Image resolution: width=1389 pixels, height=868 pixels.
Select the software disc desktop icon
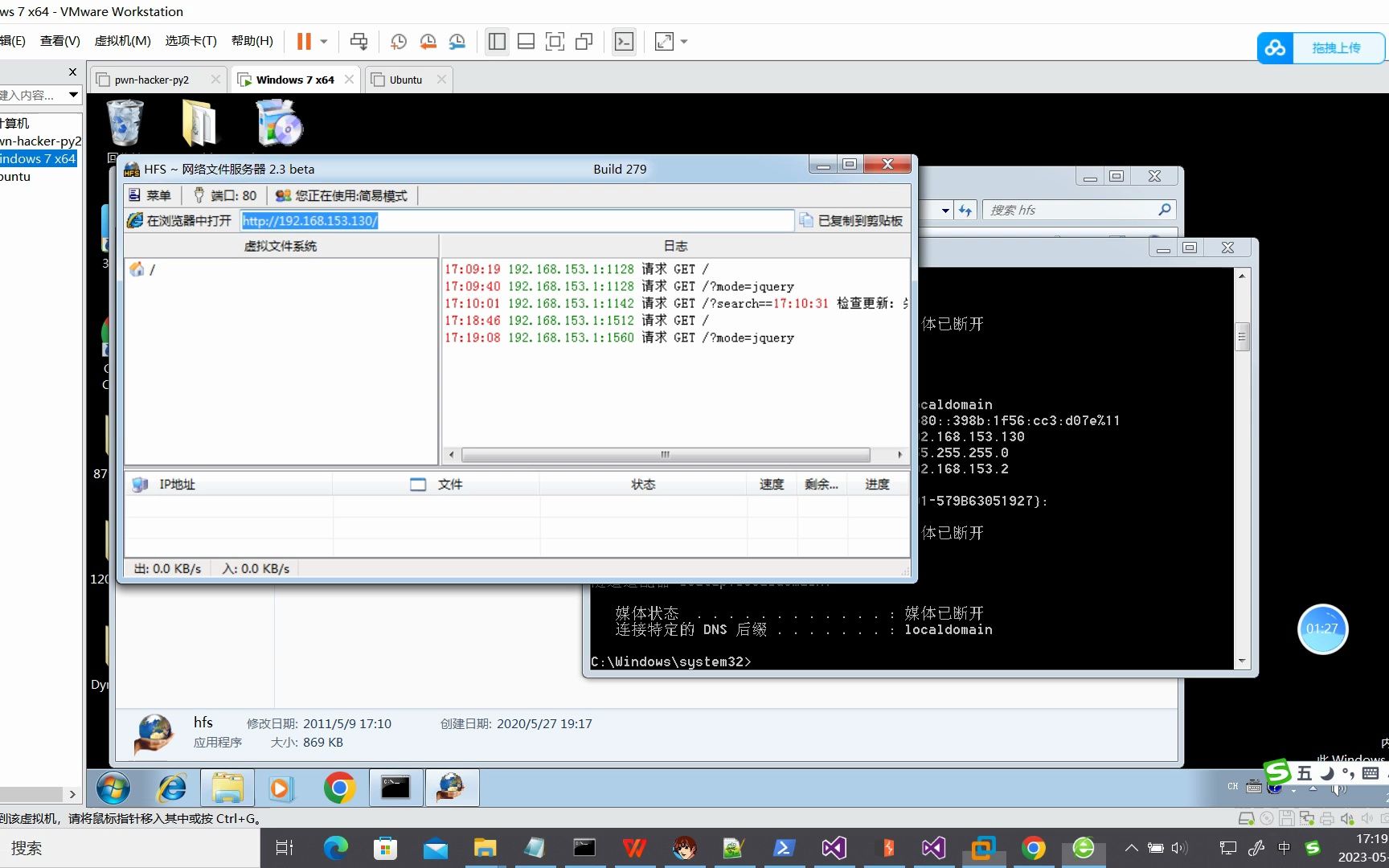coord(278,123)
